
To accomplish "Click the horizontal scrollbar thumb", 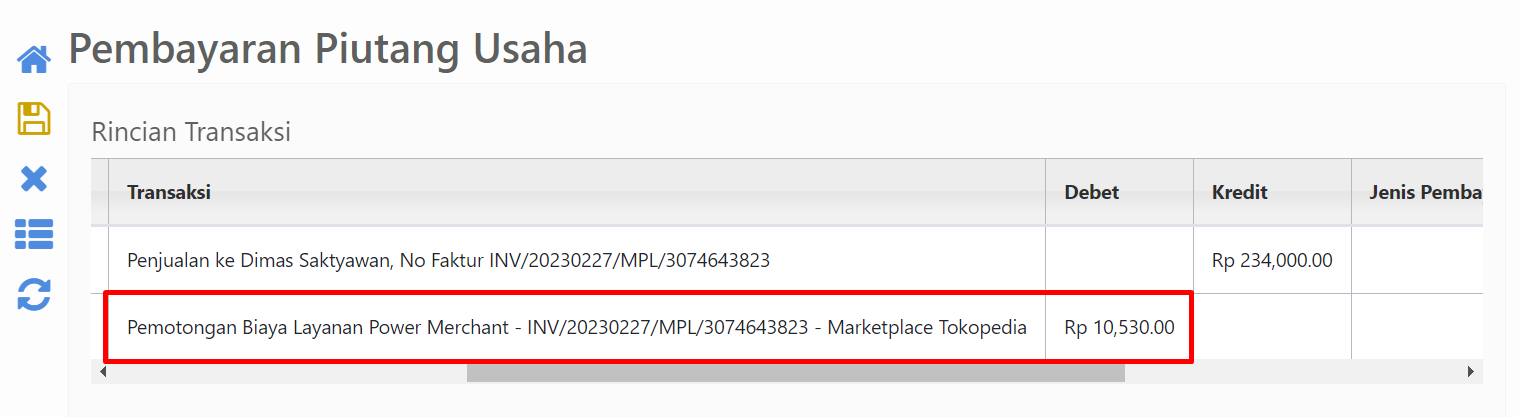I will (795, 372).
